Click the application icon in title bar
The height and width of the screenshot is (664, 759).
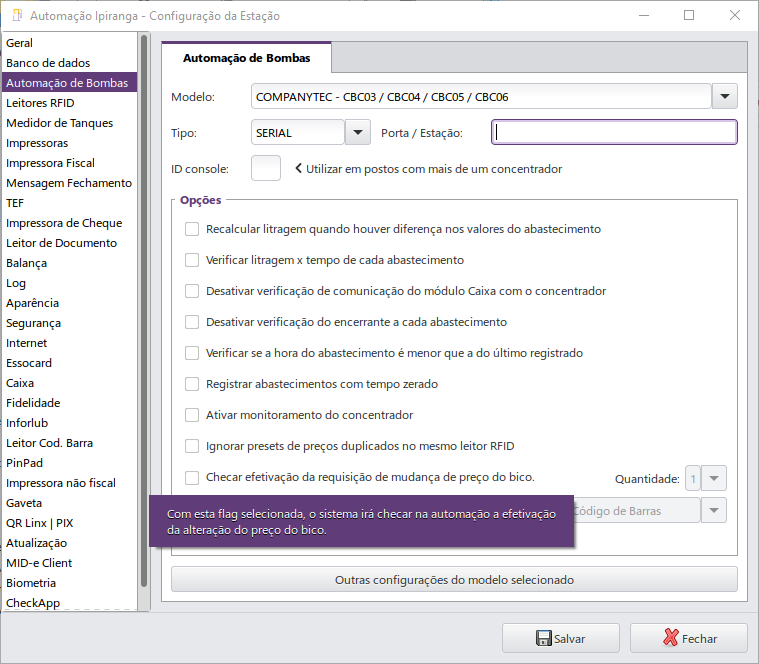(17, 15)
